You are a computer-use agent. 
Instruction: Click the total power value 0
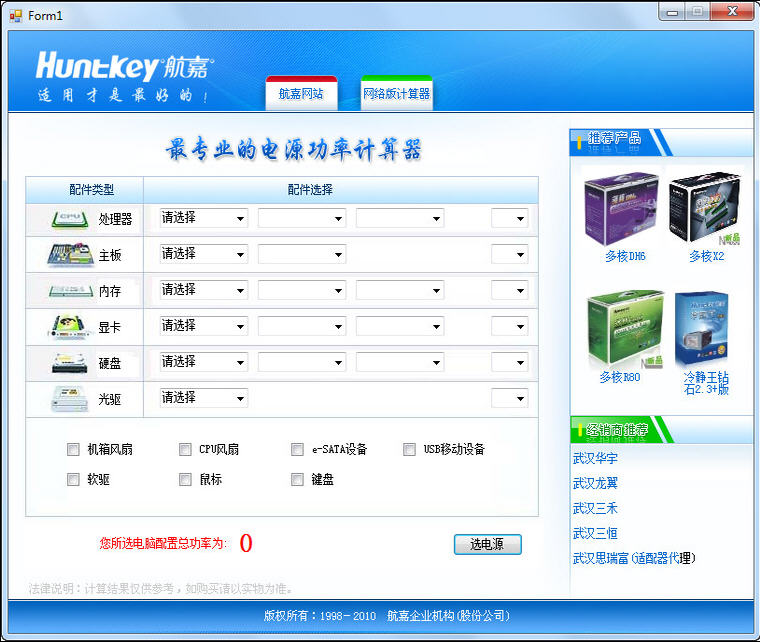click(246, 543)
